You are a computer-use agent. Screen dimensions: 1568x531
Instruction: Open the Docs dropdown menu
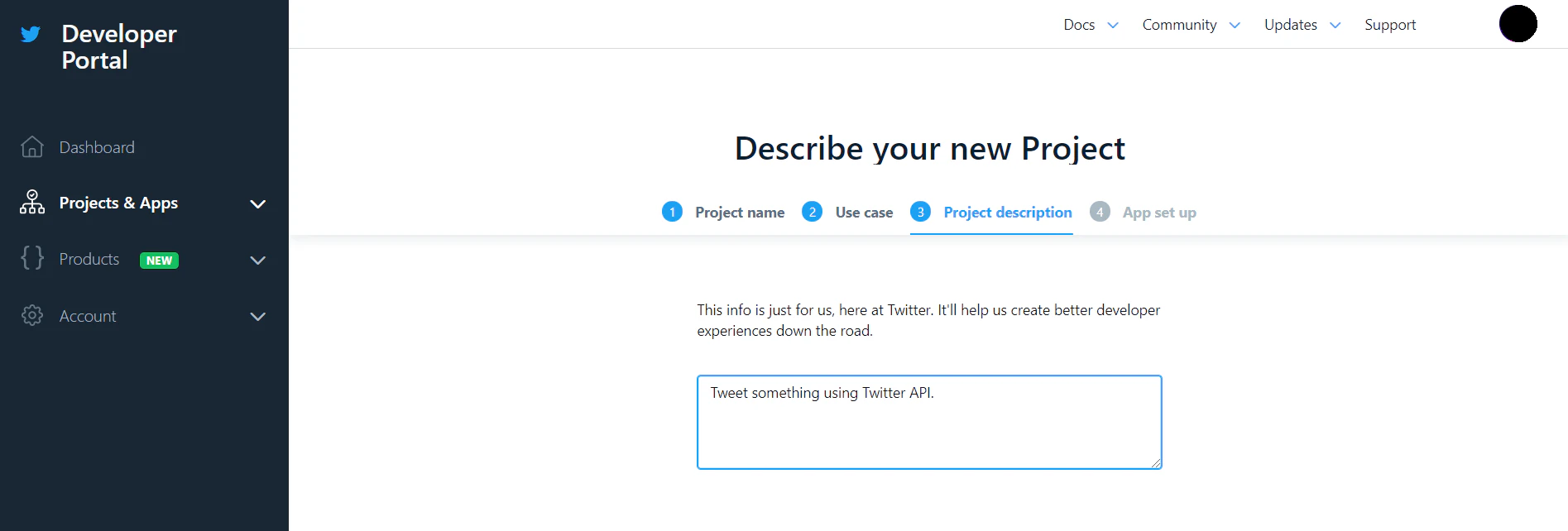click(x=1091, y=25)
